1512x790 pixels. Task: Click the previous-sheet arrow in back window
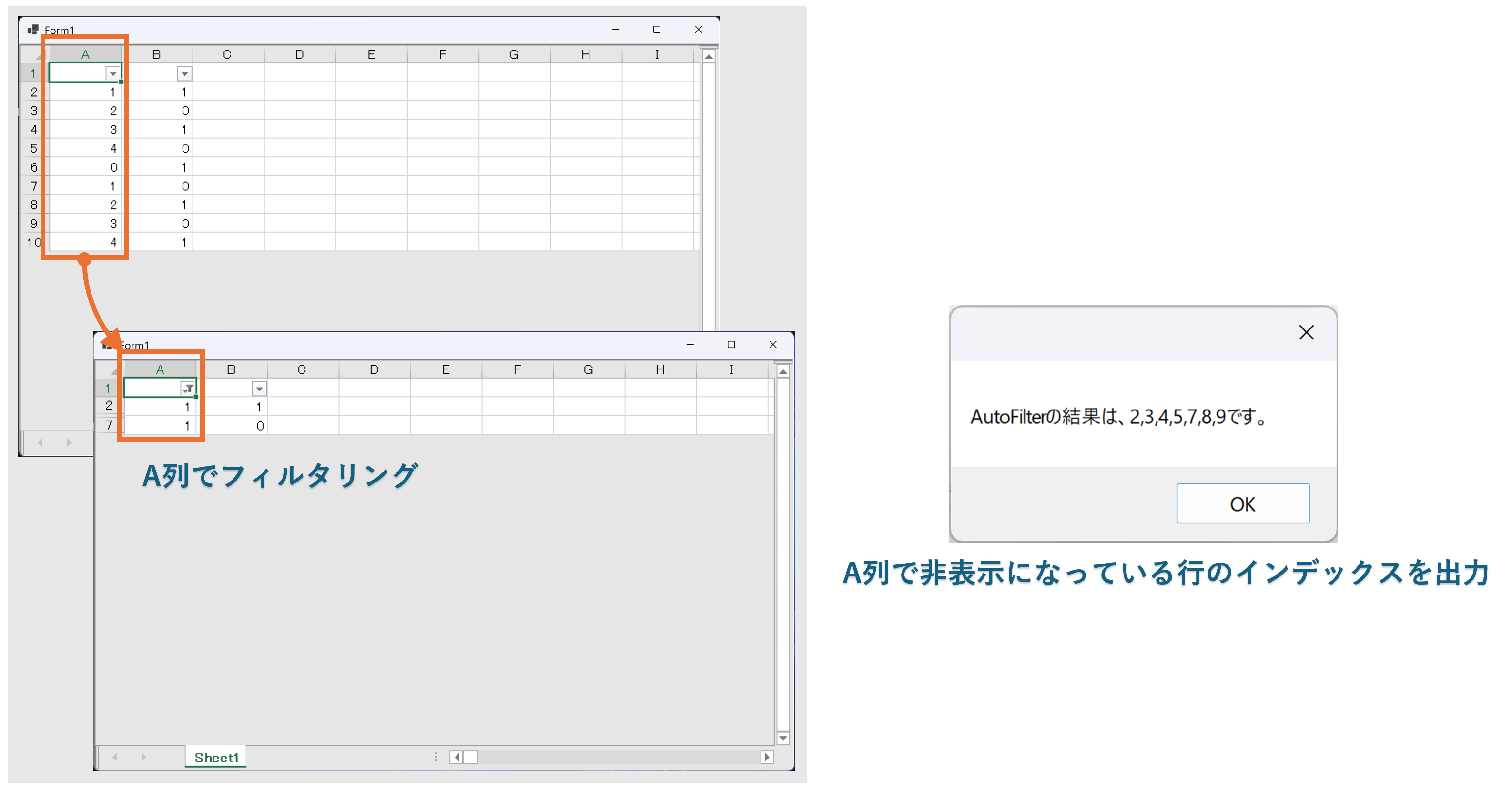40,442
